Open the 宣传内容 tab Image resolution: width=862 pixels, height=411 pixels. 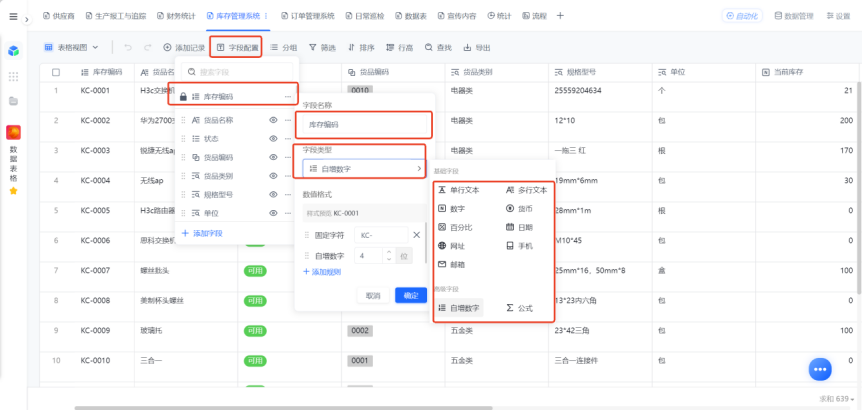[x=457, y=16]
